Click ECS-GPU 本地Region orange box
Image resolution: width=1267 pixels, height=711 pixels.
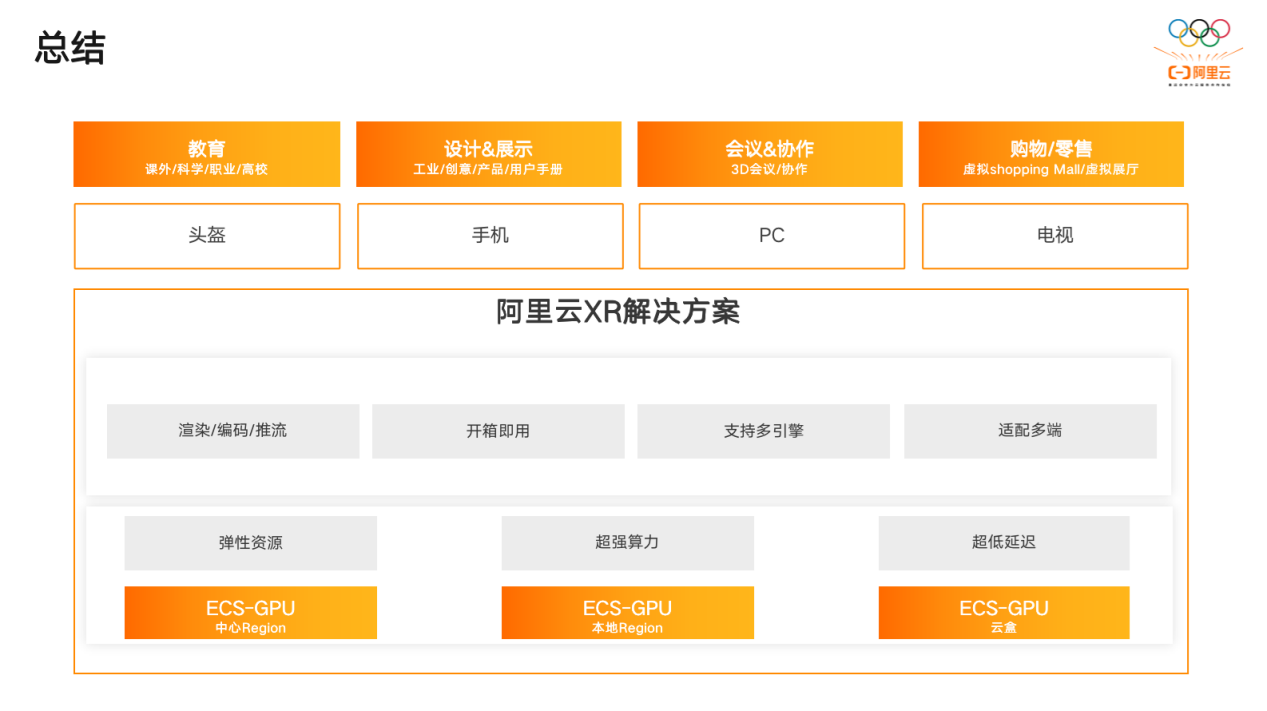(x=627, y=613)
